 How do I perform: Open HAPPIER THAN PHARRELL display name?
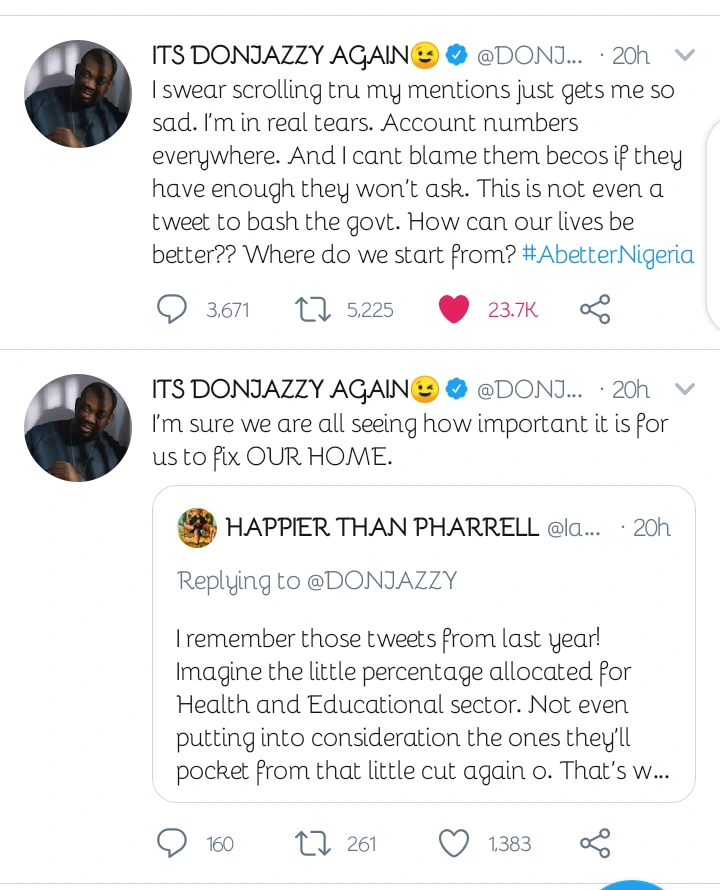[383, 528]
